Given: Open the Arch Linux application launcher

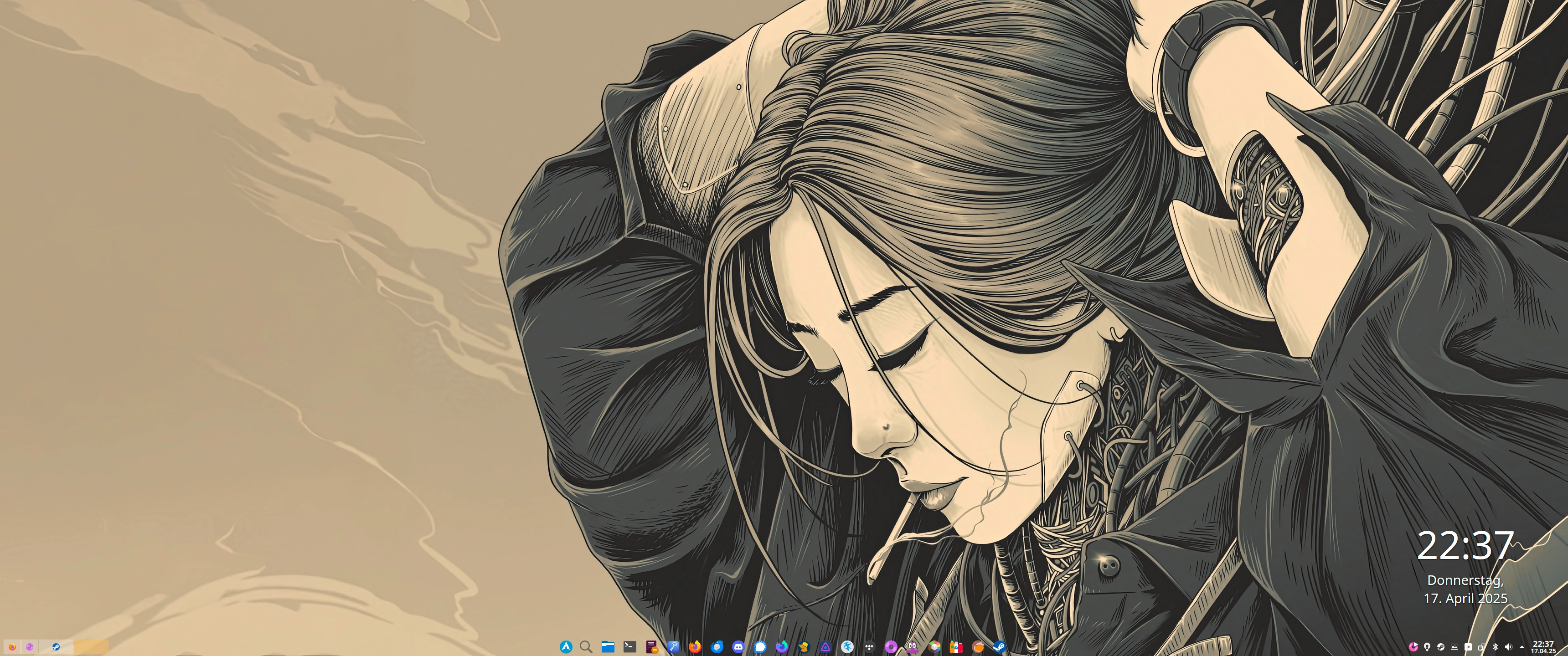Looking at the screenshot, I should click(x=566, y=647).
